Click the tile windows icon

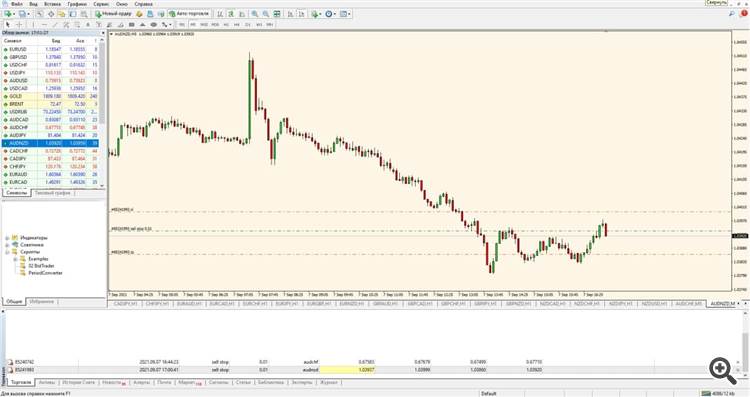click(x=276, y=14)
